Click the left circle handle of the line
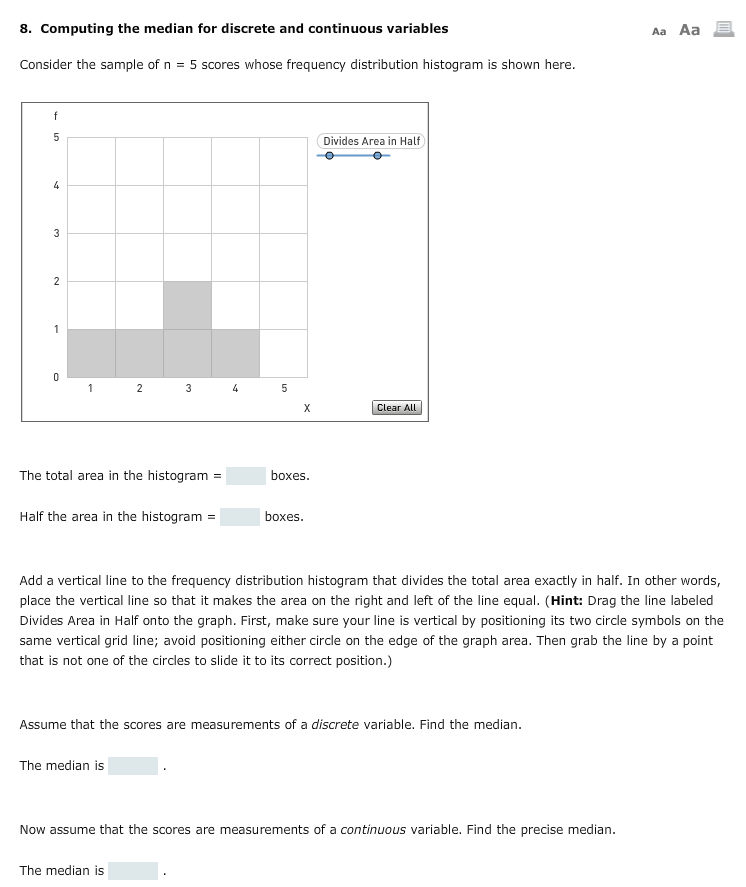This screenshot has height=887, width=746. click(330, 155)
